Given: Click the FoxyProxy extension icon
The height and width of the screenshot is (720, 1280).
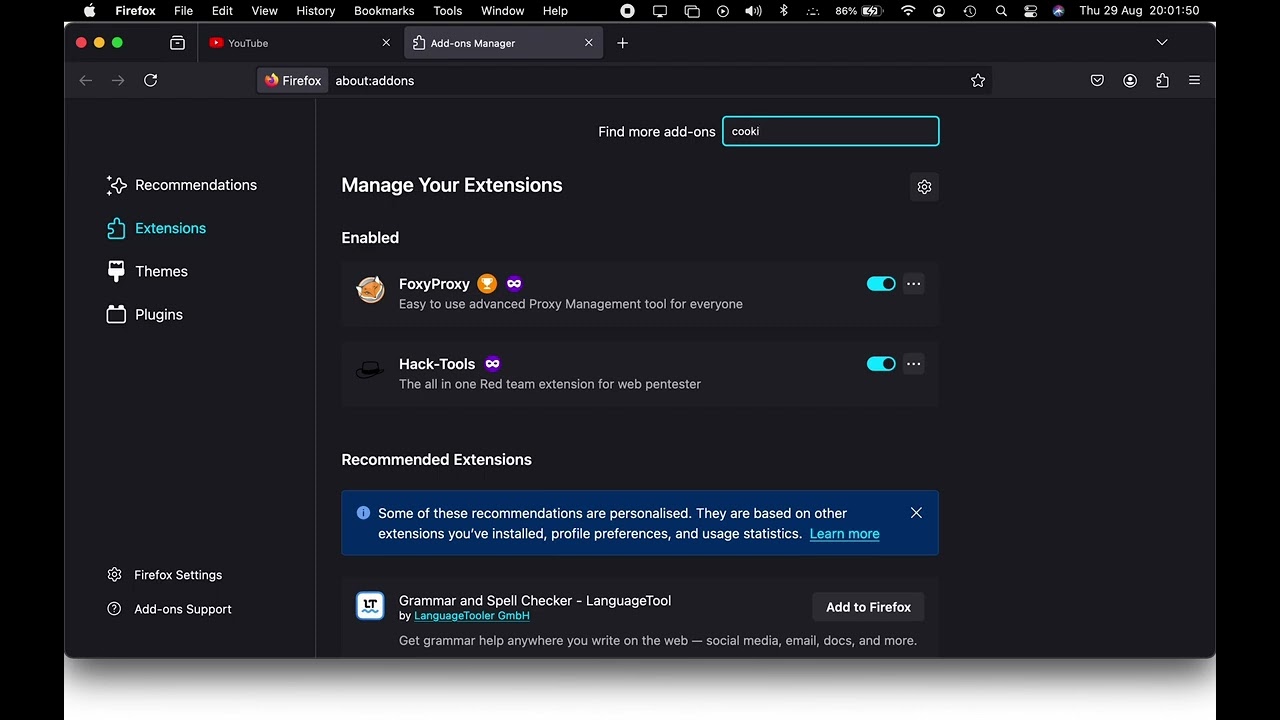Looking at the screenshot, I should [370, 290].
